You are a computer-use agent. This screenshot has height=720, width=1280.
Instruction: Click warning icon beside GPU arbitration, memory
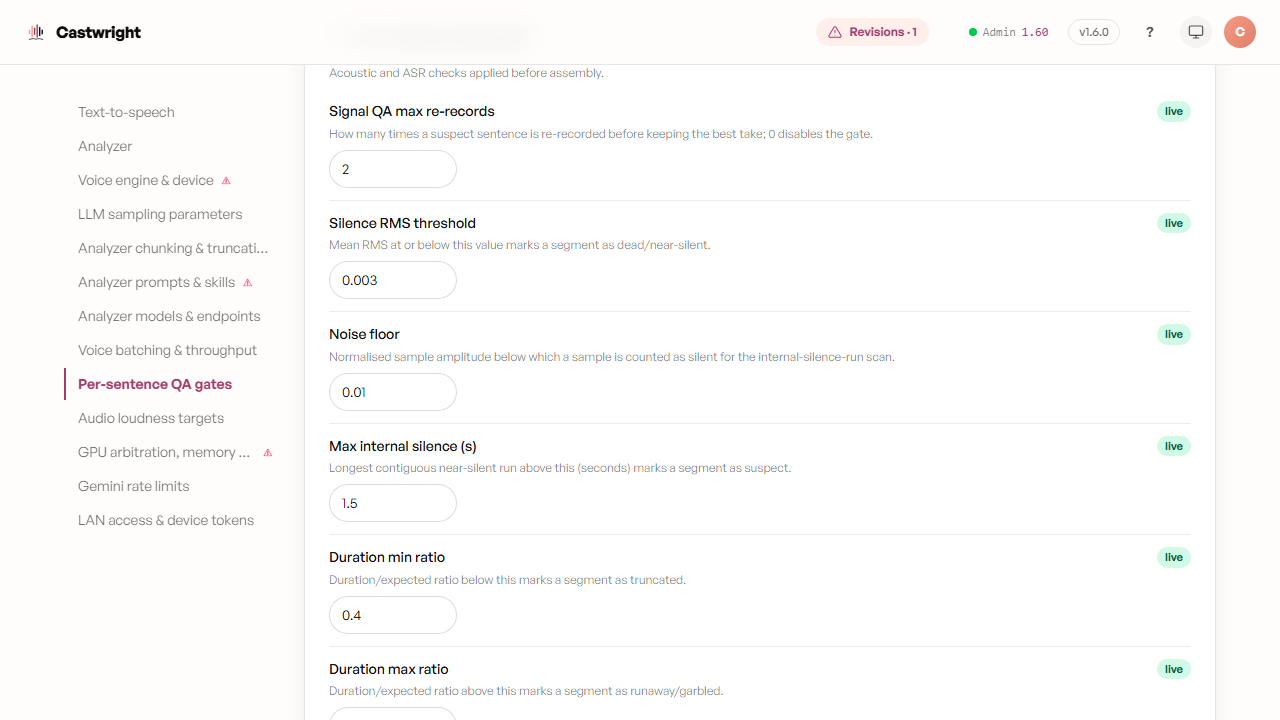point(268,453)
